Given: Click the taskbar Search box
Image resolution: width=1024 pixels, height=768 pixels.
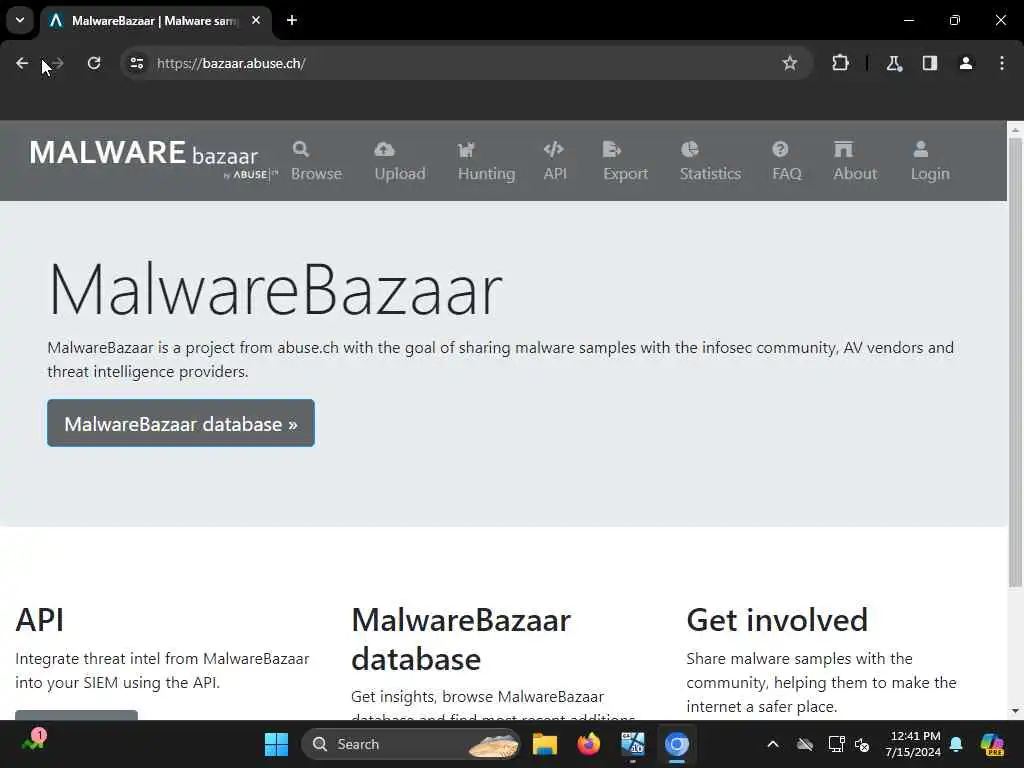Looking at the screenshot, I should 410,744.
